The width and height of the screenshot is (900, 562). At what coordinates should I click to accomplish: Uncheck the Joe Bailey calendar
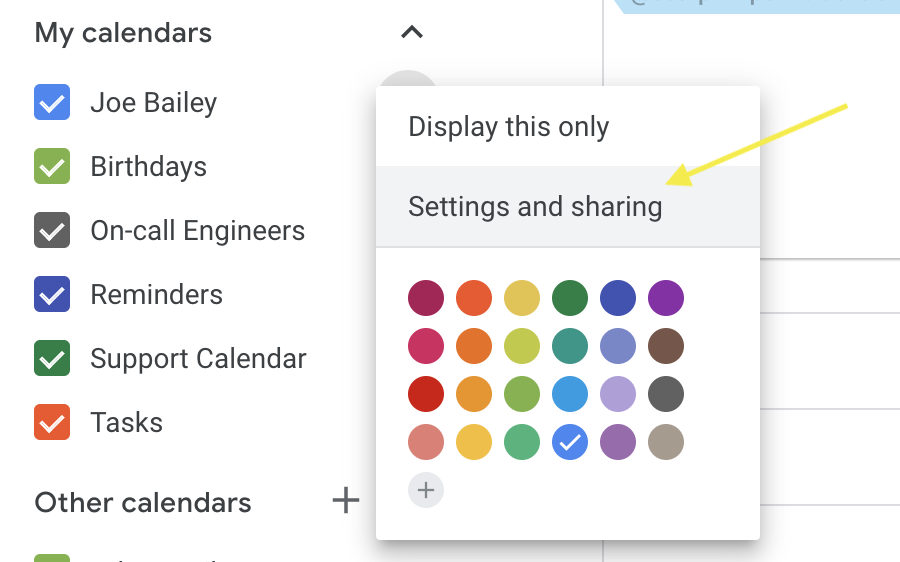52,102
